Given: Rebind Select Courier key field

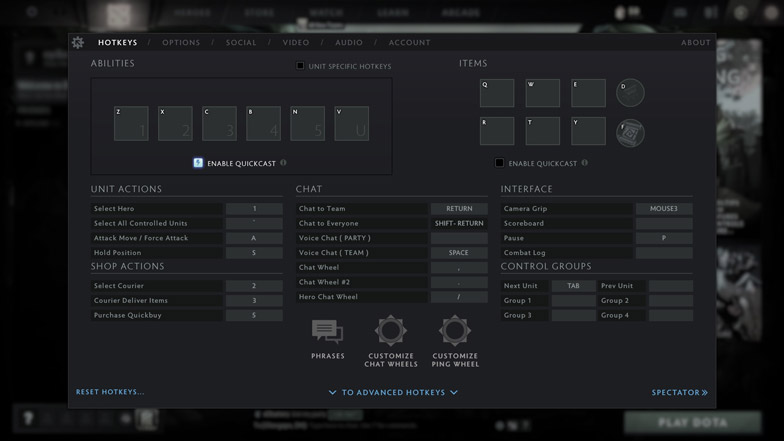Looking at the screenshot, I should (254, 286).
